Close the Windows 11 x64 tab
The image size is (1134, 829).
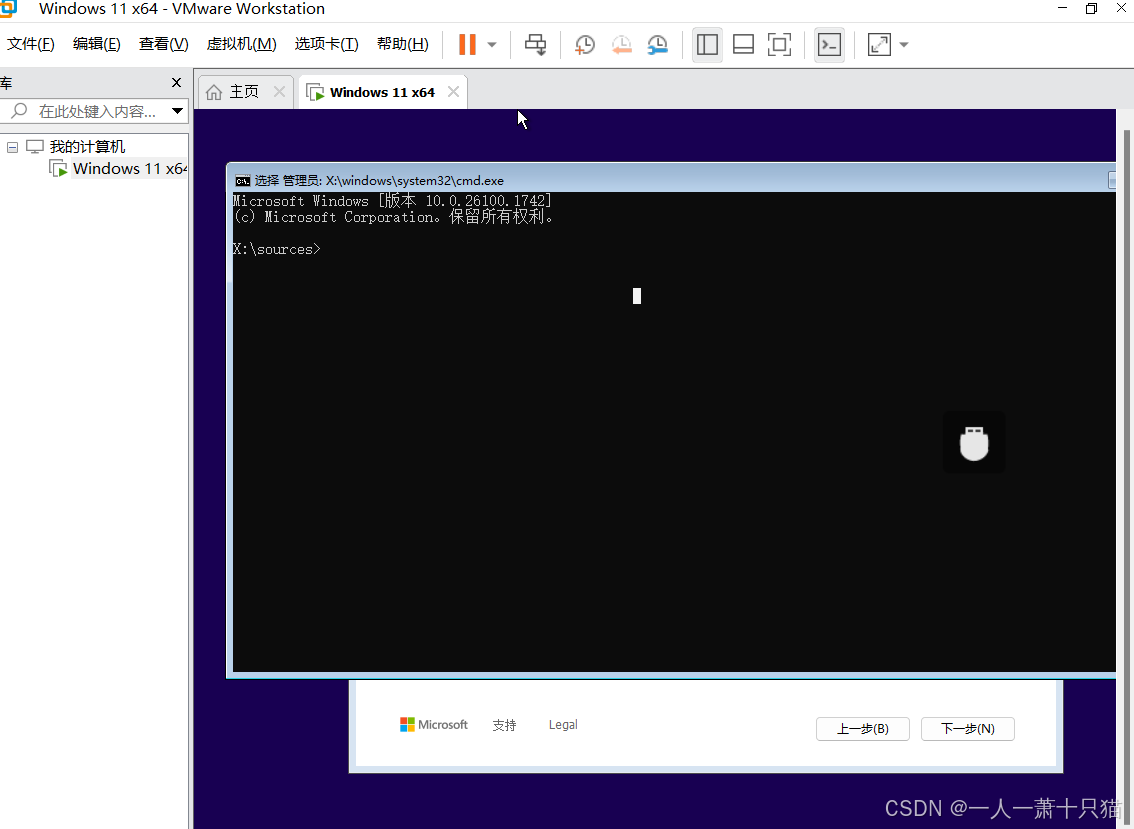click(453, 92)
